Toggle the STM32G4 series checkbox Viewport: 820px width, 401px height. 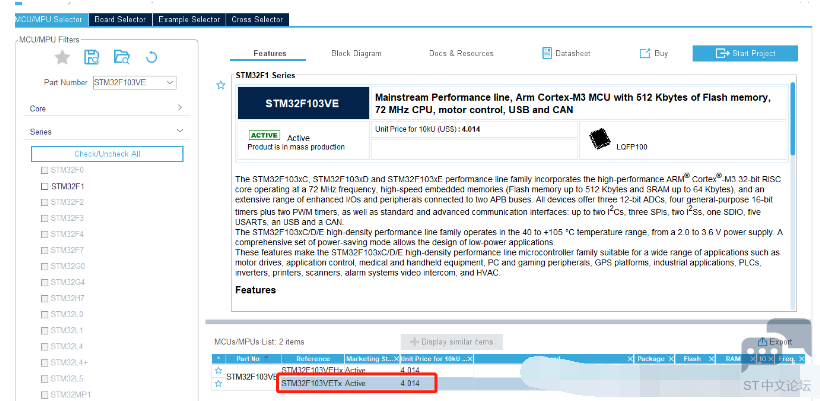tap(44, 282)
